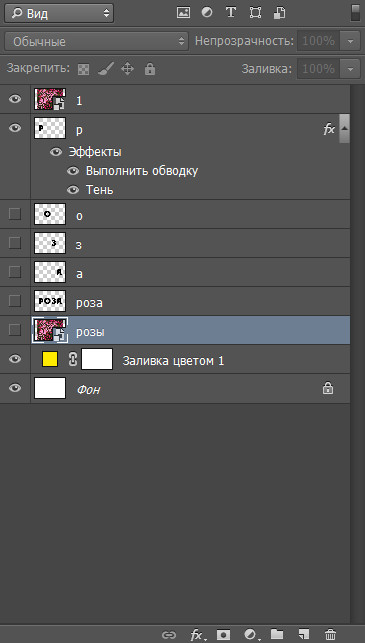Show layer а visibility box
The width and height of the screenshot is (365, 643).
[x=15, y=271]
